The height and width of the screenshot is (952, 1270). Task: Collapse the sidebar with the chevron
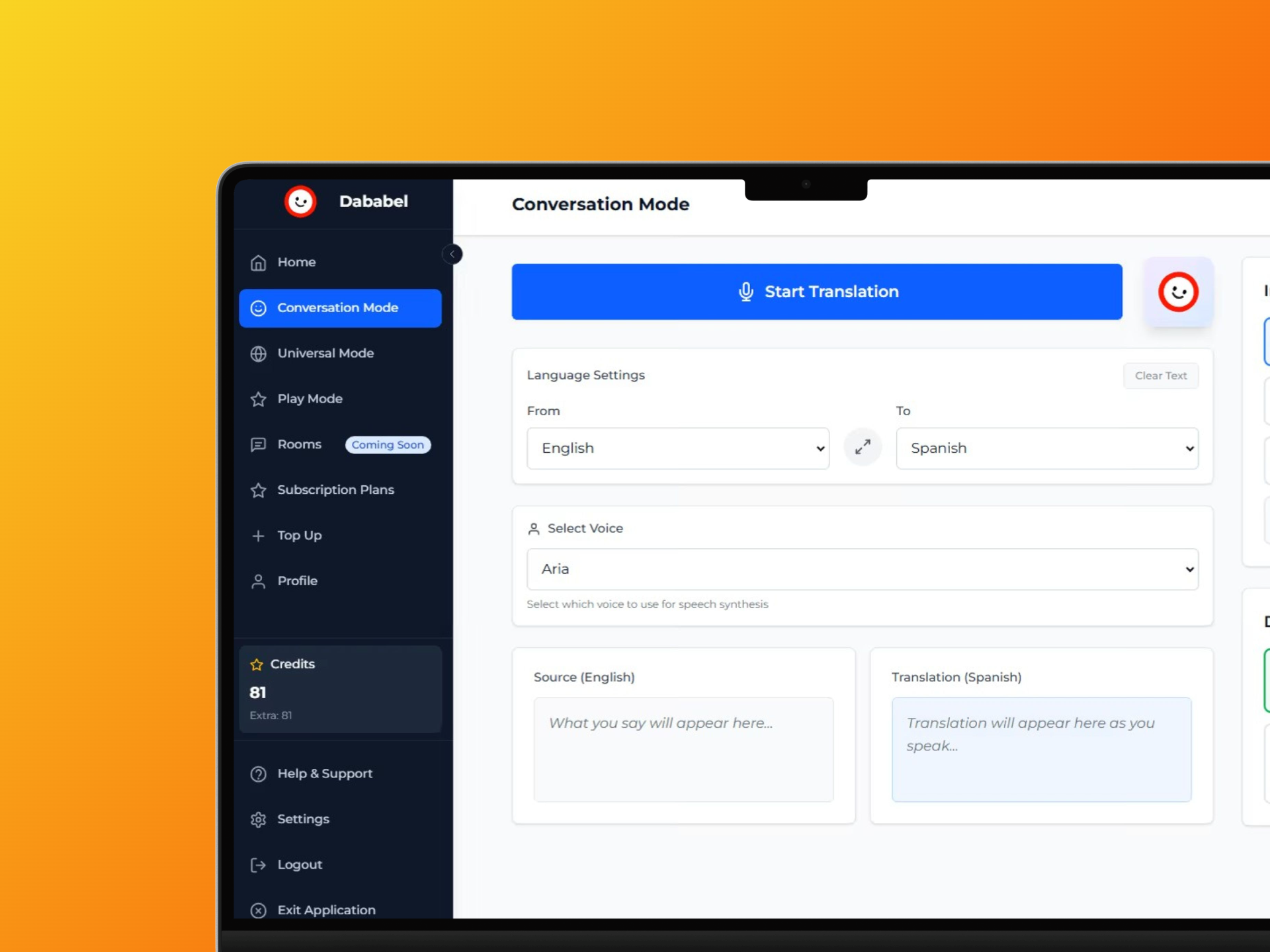[x=452, y=254]
